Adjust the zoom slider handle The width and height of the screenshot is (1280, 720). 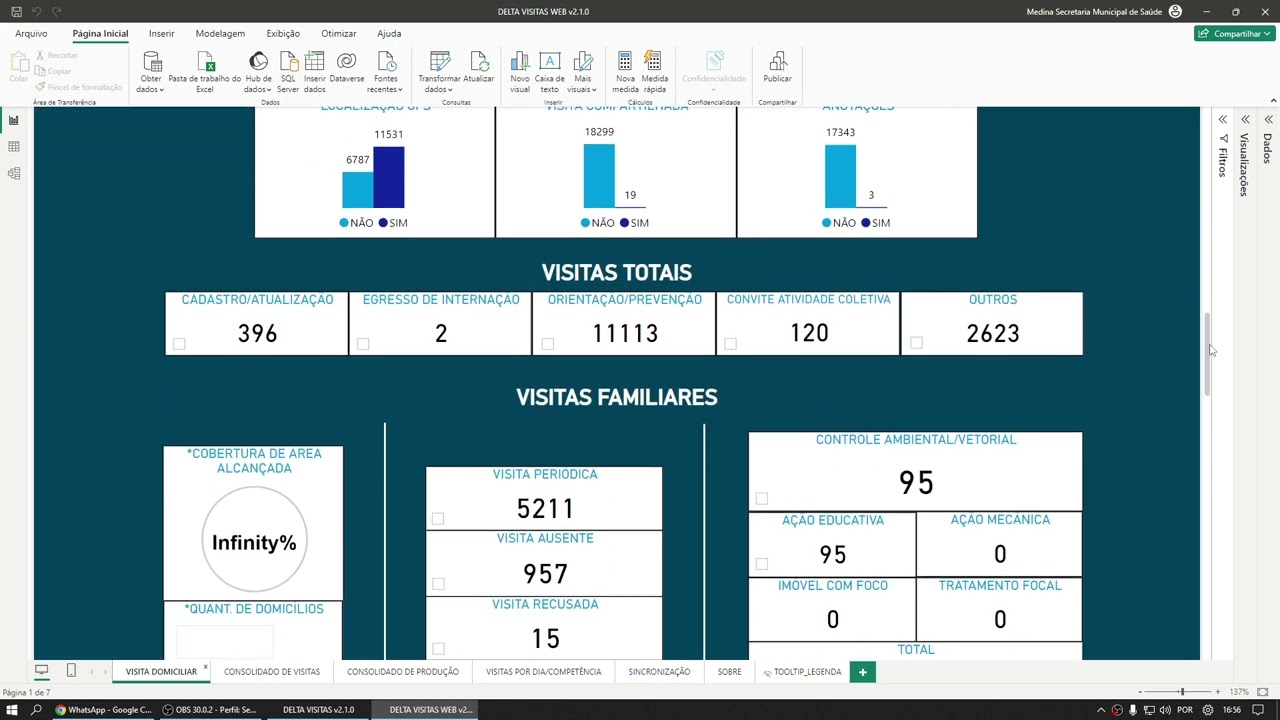pos(1182,692)
